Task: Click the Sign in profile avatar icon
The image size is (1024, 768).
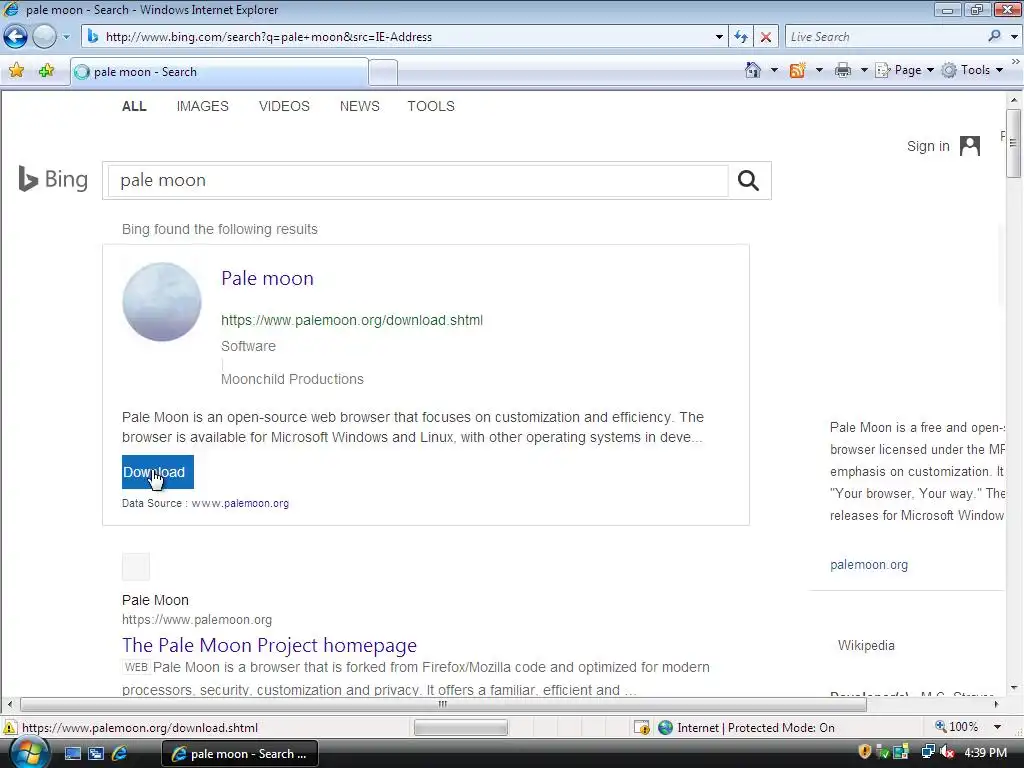Action: (970, 146)
